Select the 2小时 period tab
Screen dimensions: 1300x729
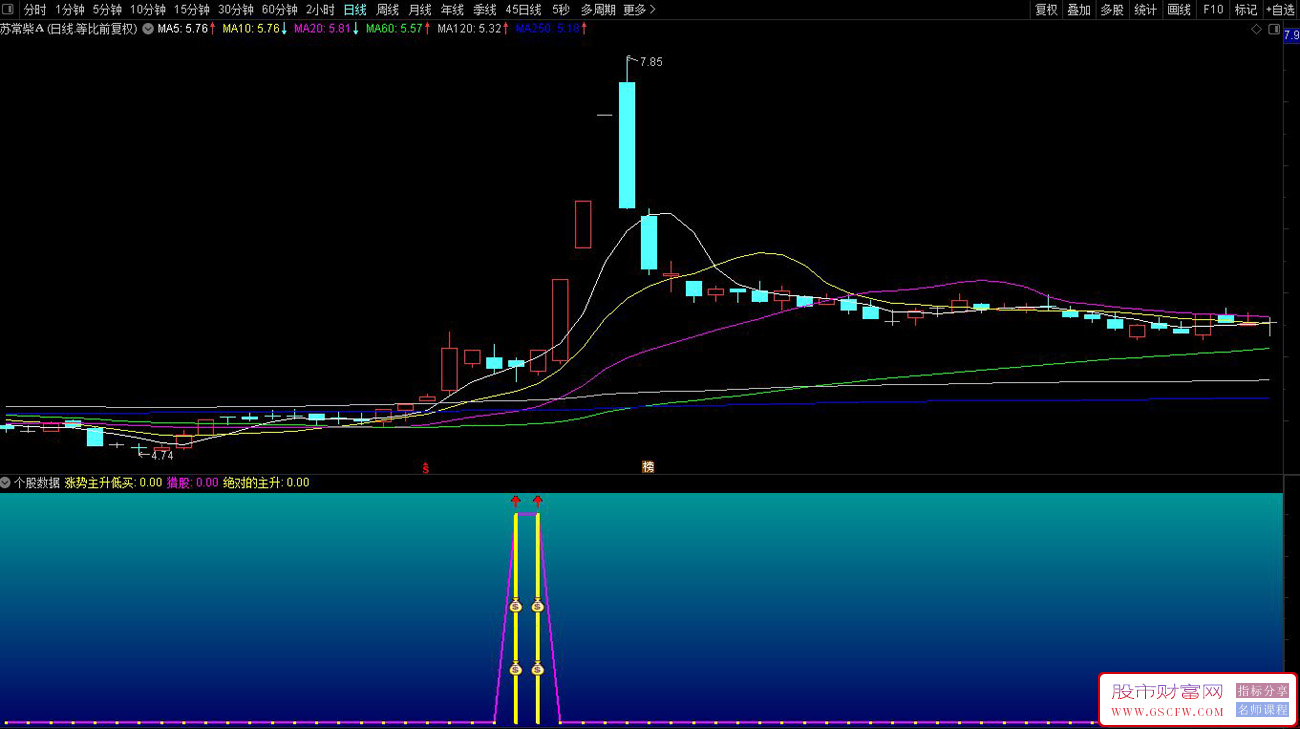tap(320, 9)
